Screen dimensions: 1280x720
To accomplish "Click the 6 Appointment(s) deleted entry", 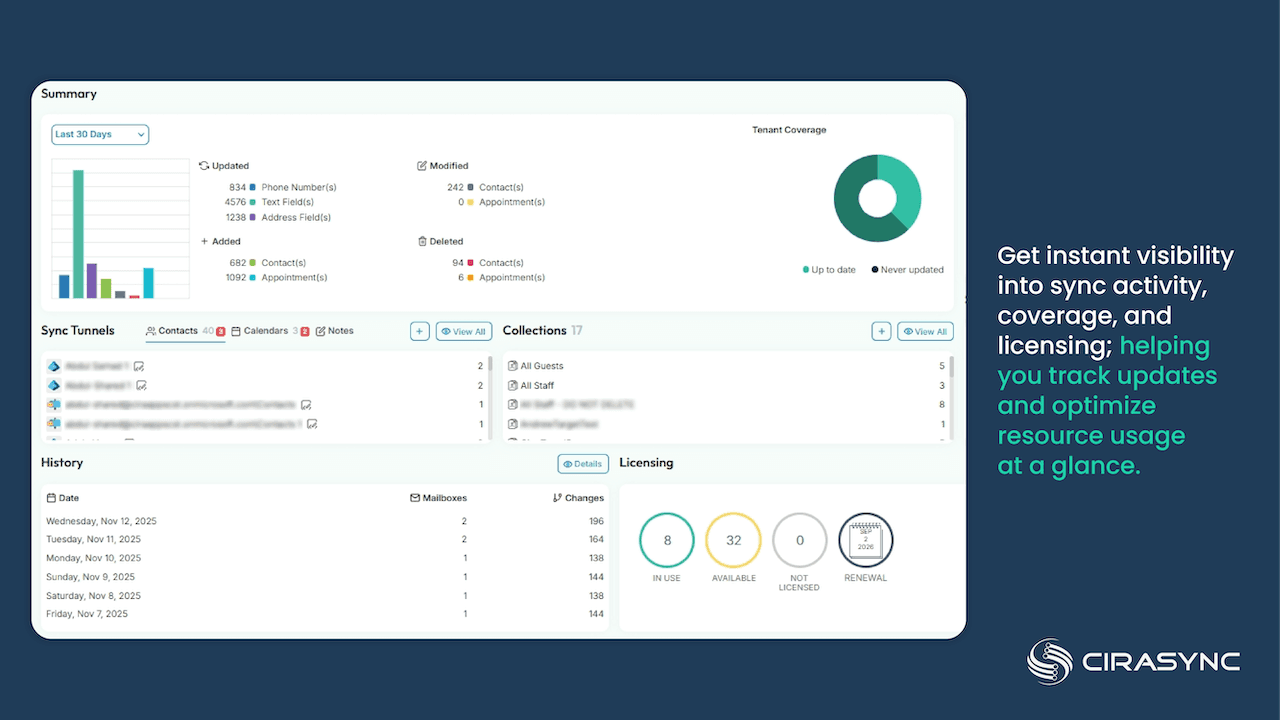I will [501, 277].
